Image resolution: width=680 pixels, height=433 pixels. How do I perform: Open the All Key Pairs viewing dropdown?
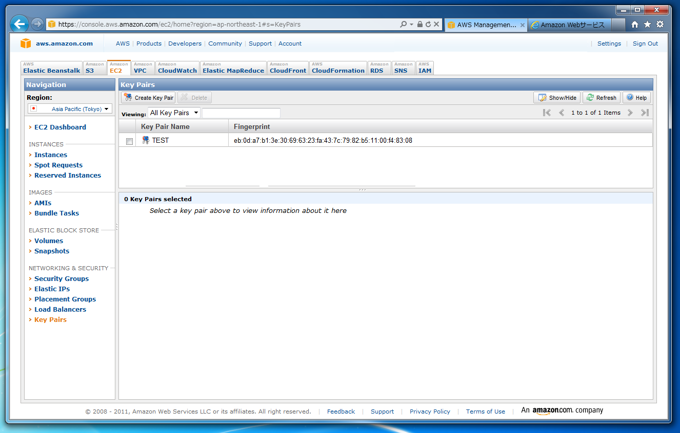(174, 113)
